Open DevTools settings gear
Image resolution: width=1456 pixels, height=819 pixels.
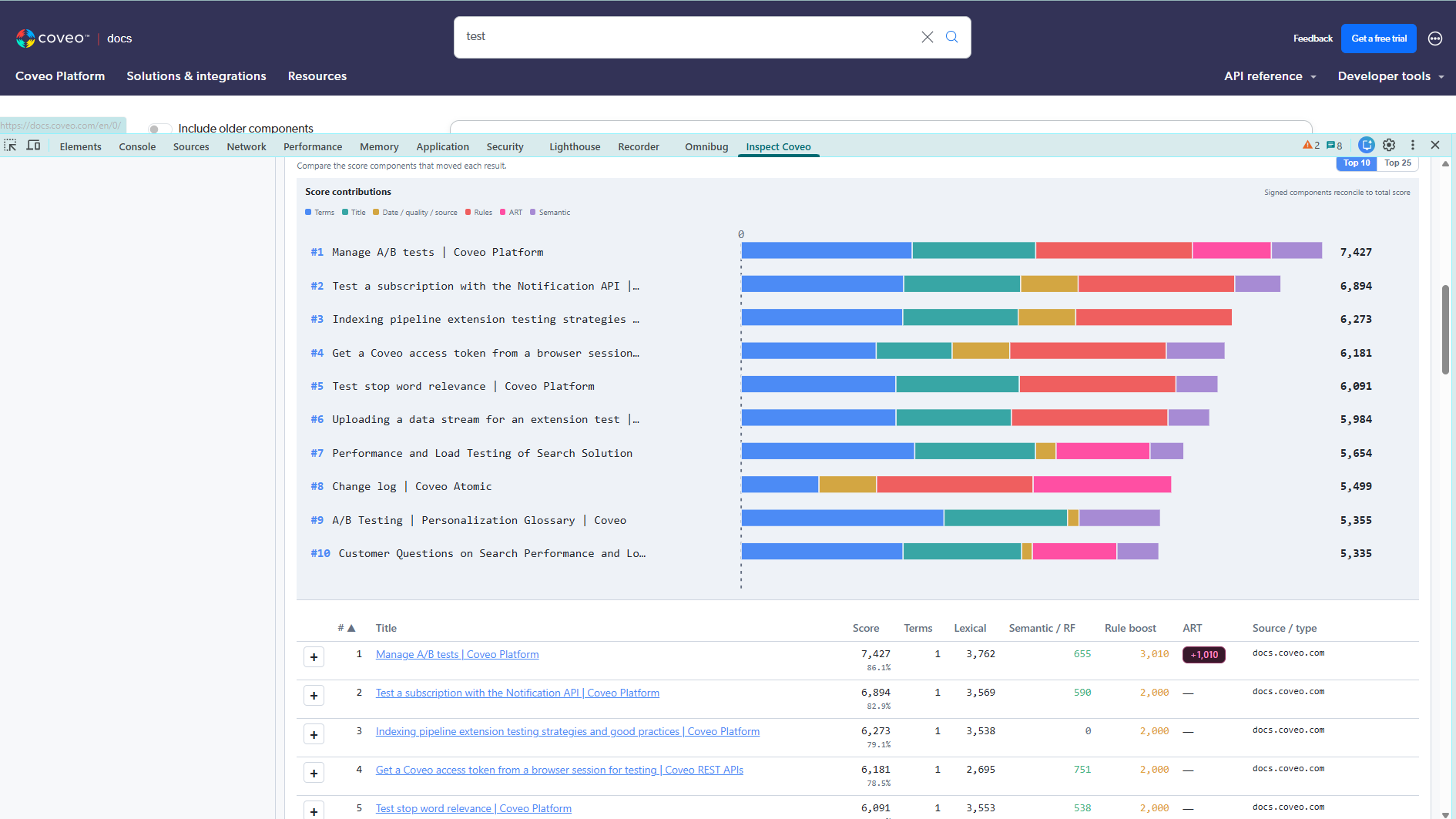1389,145
